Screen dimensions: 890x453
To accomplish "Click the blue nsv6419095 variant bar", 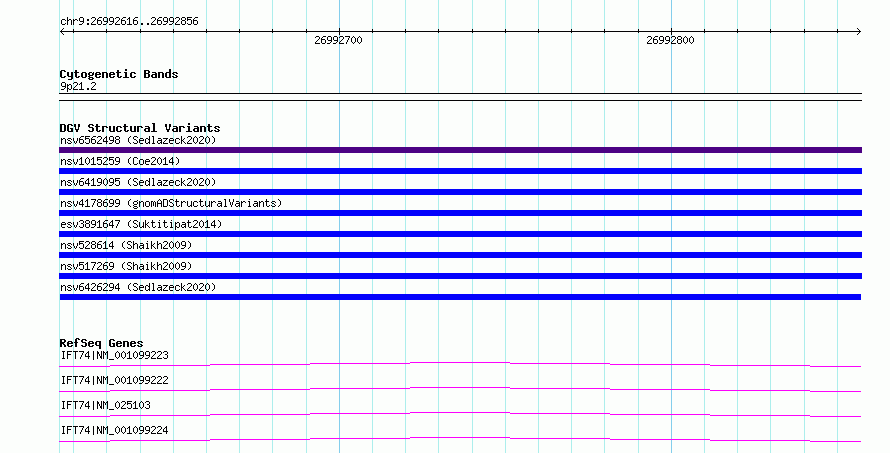I will point(460,192).
